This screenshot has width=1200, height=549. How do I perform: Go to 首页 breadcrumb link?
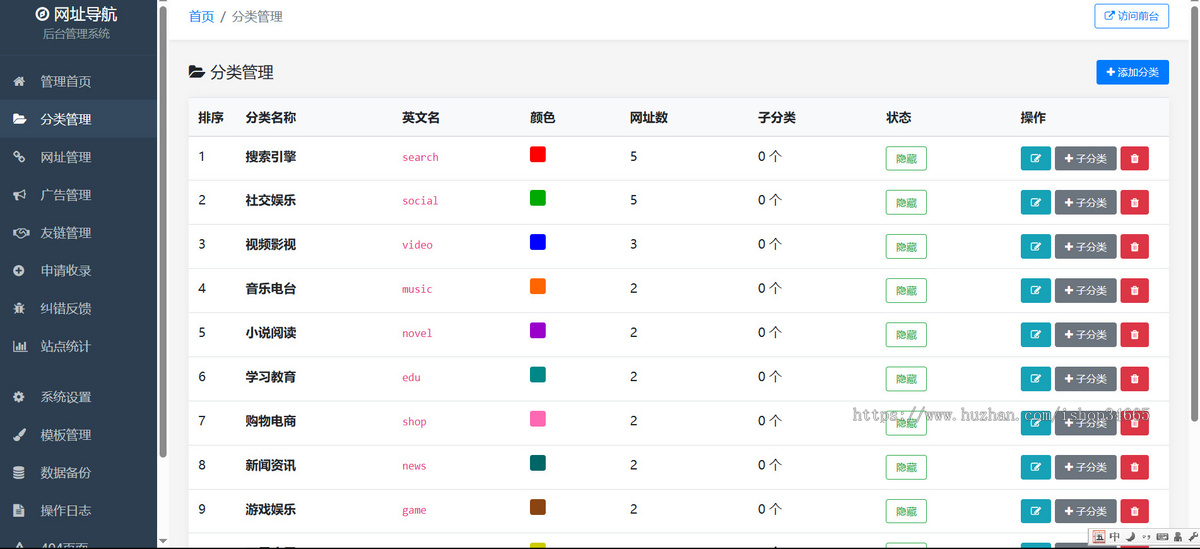point(201,16)
